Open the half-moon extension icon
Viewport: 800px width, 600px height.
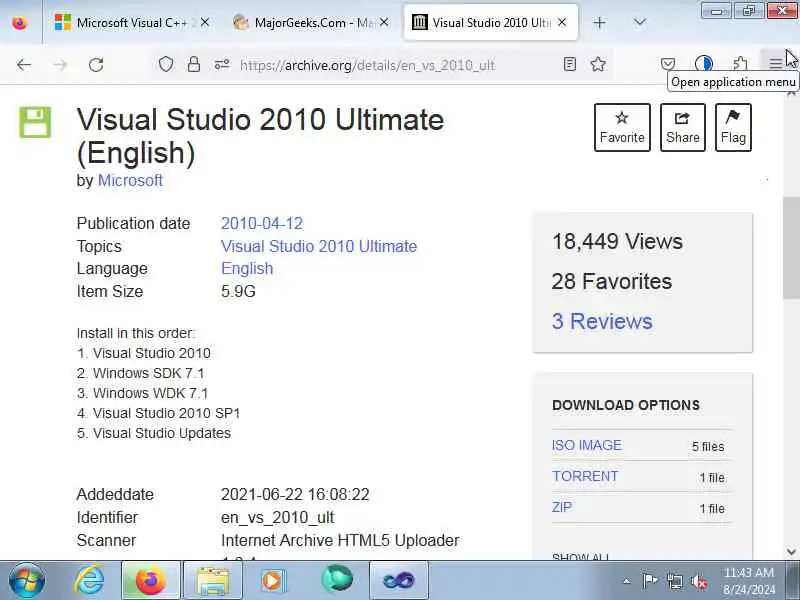(x=704, y=64)
